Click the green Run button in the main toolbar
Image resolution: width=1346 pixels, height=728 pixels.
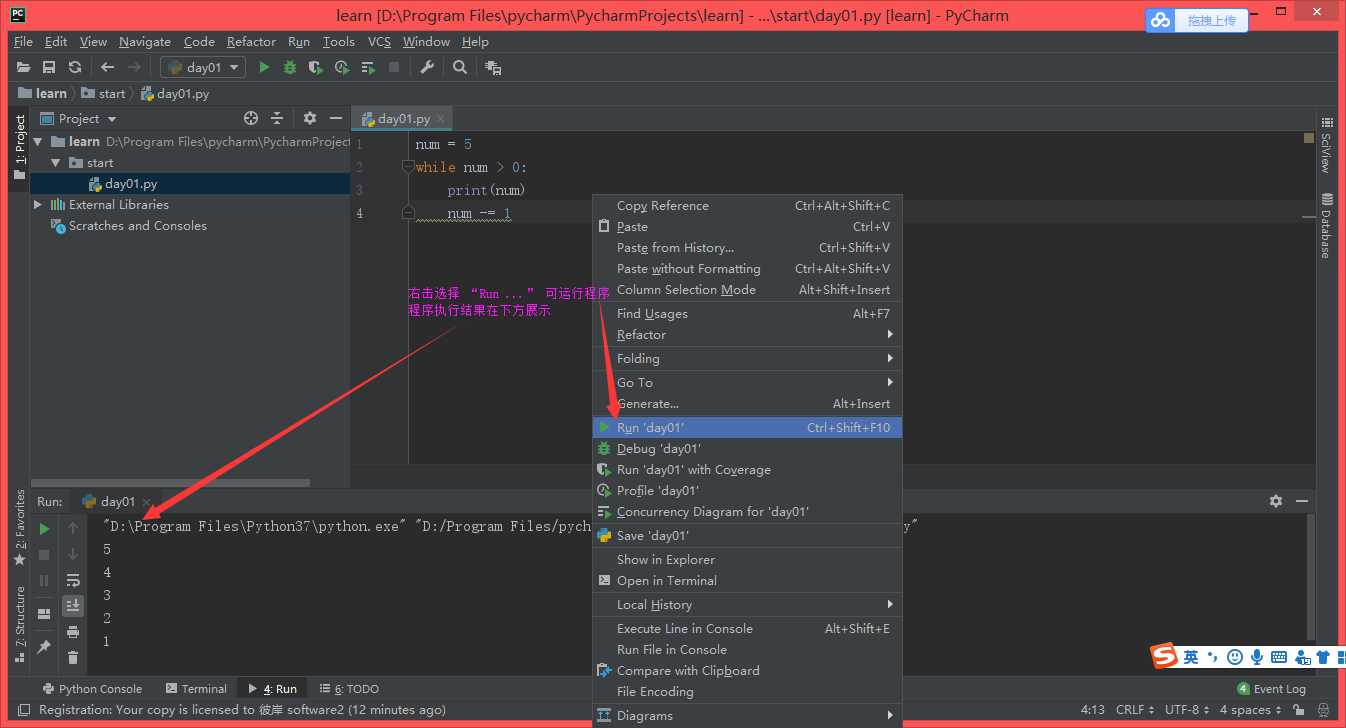coord(264,67)
